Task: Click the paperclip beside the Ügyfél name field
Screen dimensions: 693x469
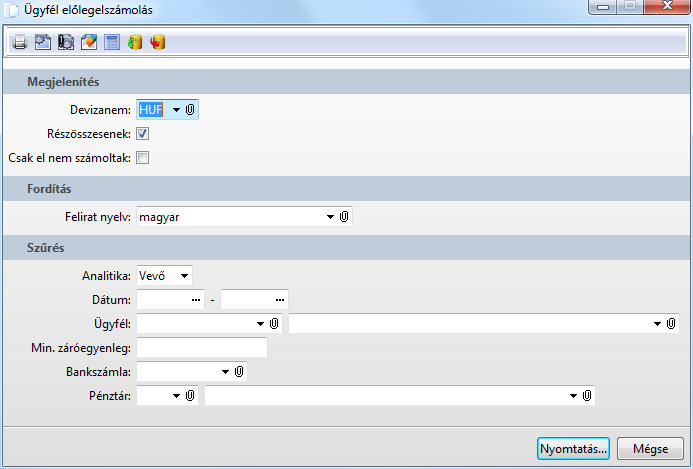Action: coord(671,324)
